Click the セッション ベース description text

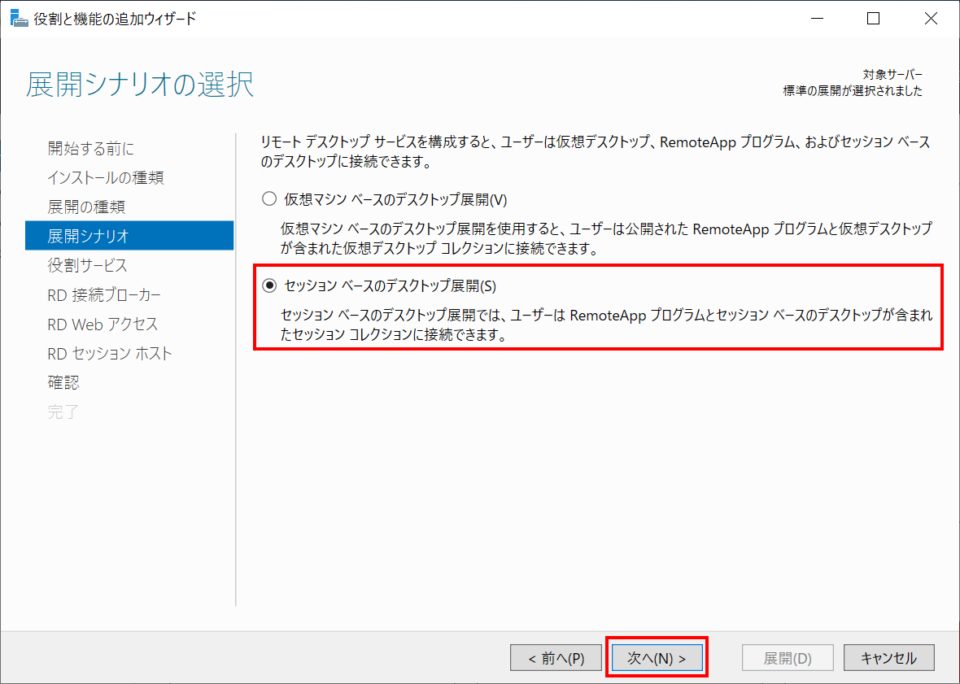[x=607, y=325]
